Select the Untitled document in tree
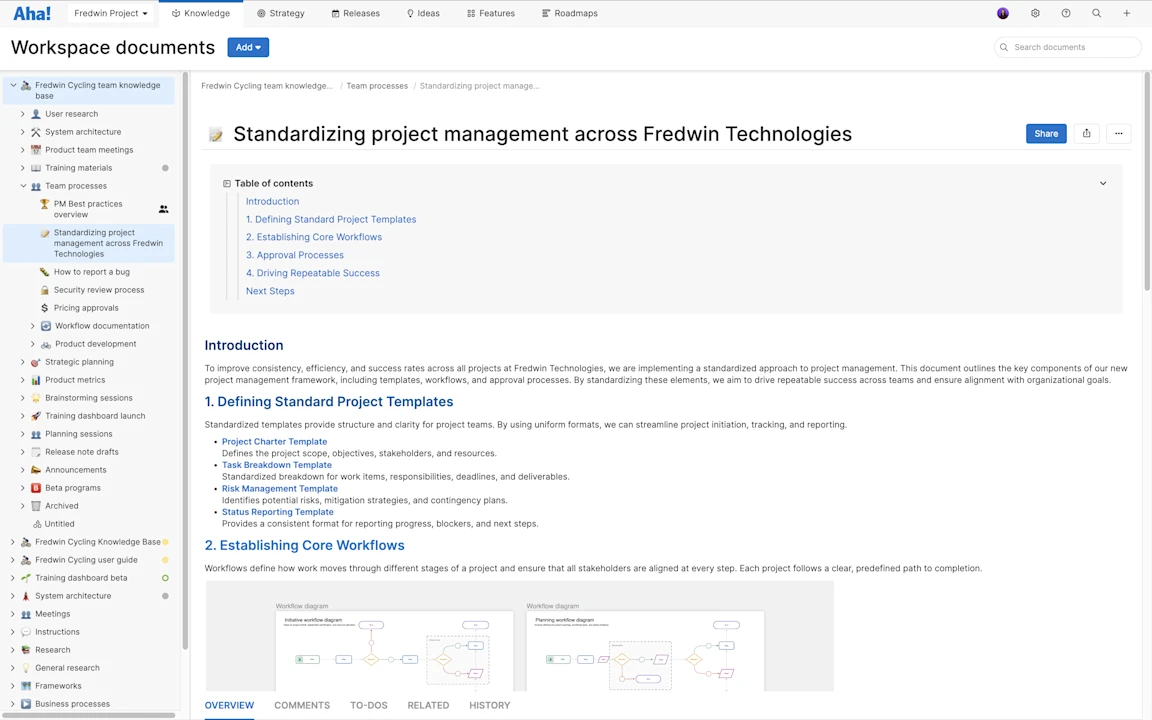The height and width of the screenshot is (720, 1152). [60, 524]
